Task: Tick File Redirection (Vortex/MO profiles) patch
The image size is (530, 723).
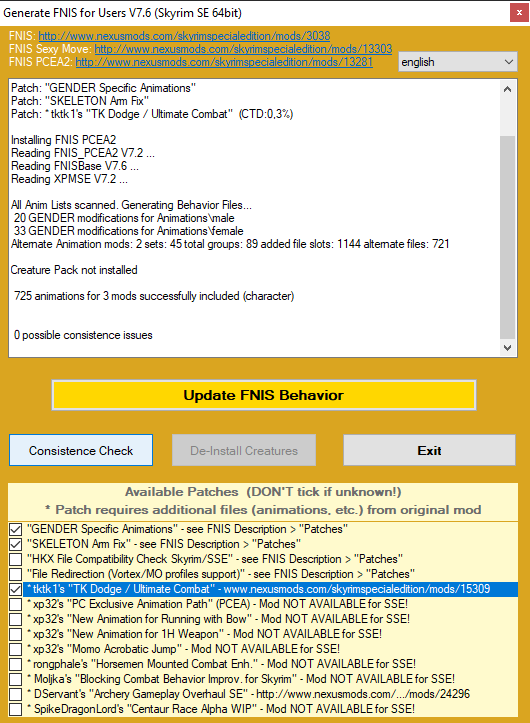Action: click(16, 574)
